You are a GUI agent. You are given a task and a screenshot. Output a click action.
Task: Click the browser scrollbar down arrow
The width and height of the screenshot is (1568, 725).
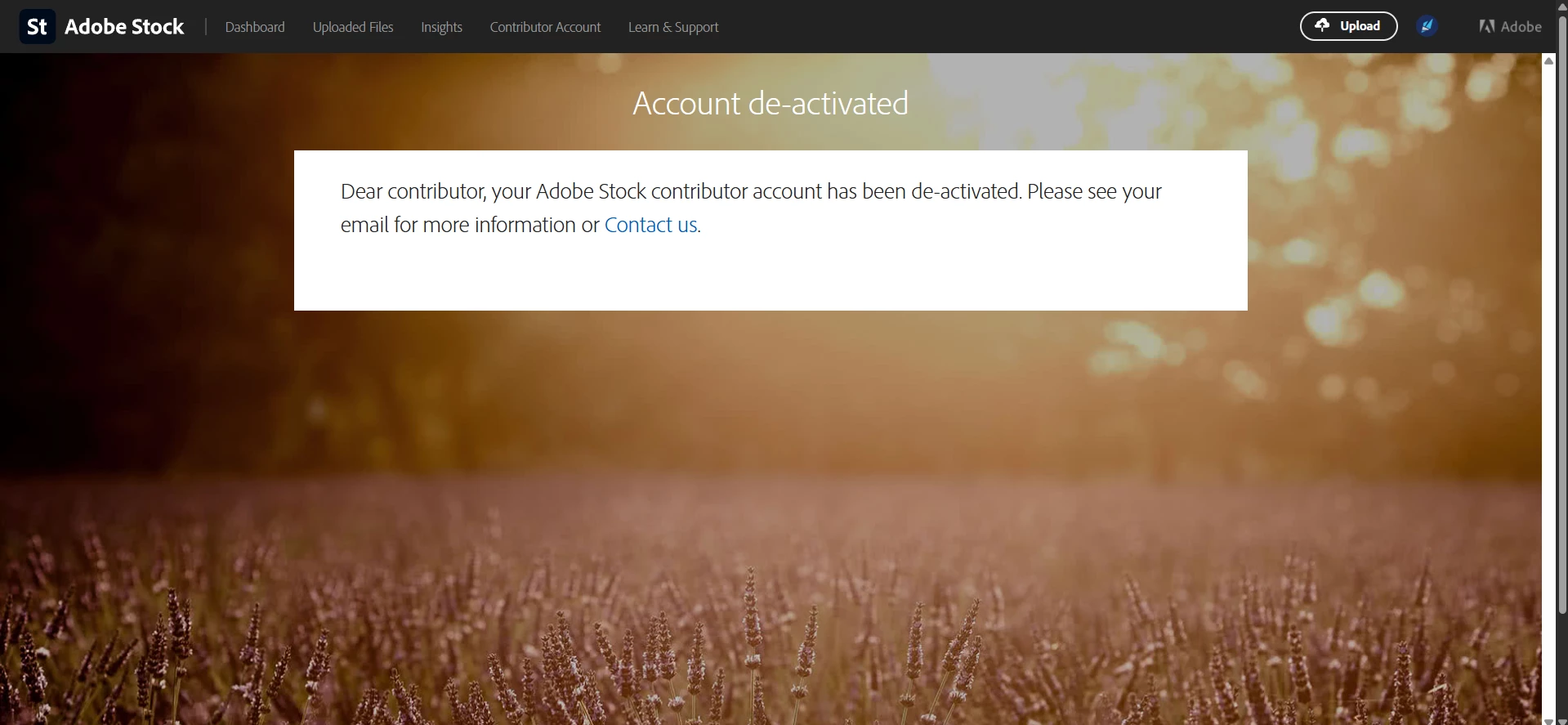coord(1562,719)
